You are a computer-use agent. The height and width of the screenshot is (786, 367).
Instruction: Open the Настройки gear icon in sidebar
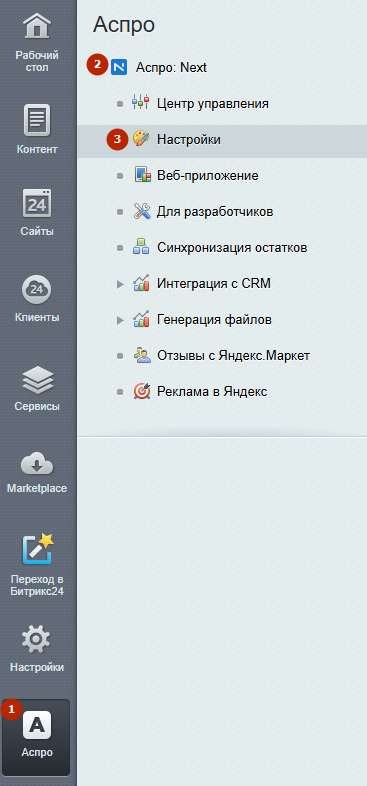pos(37,640)
